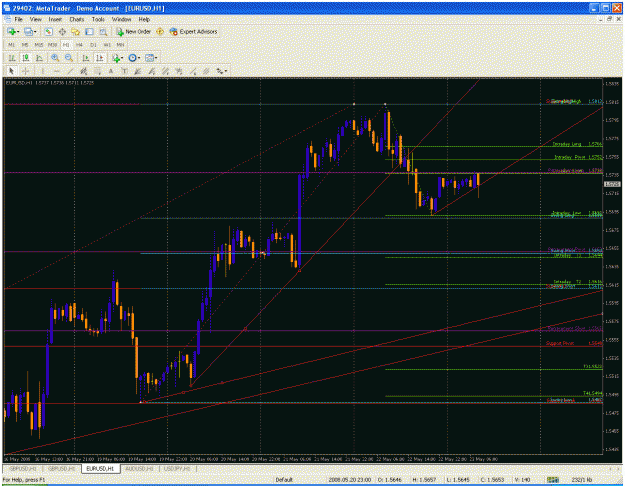625x486 pixels.
Task: Click the New Order button
Action: point(134,31)
